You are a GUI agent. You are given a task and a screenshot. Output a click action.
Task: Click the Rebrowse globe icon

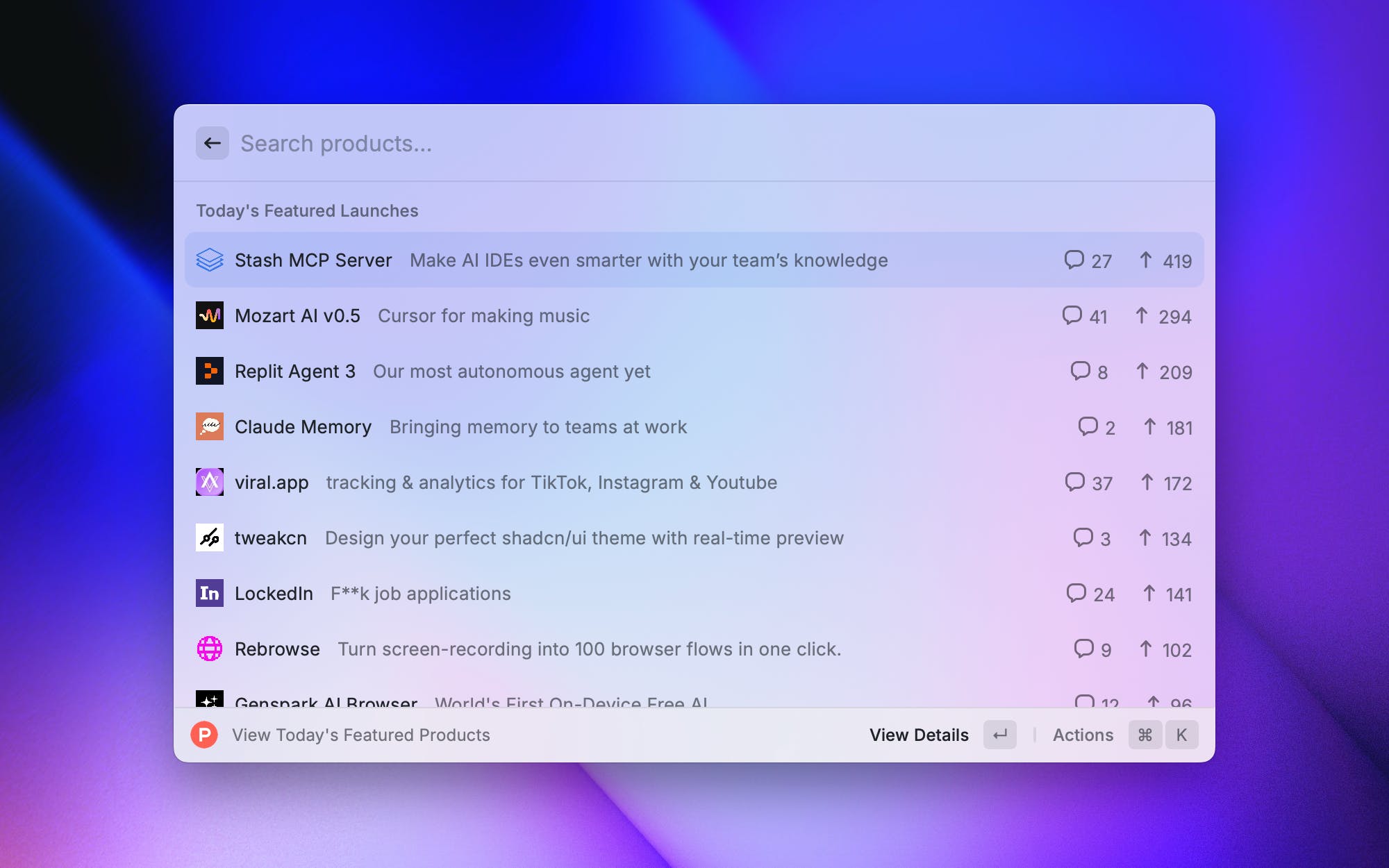coord(209,649)
